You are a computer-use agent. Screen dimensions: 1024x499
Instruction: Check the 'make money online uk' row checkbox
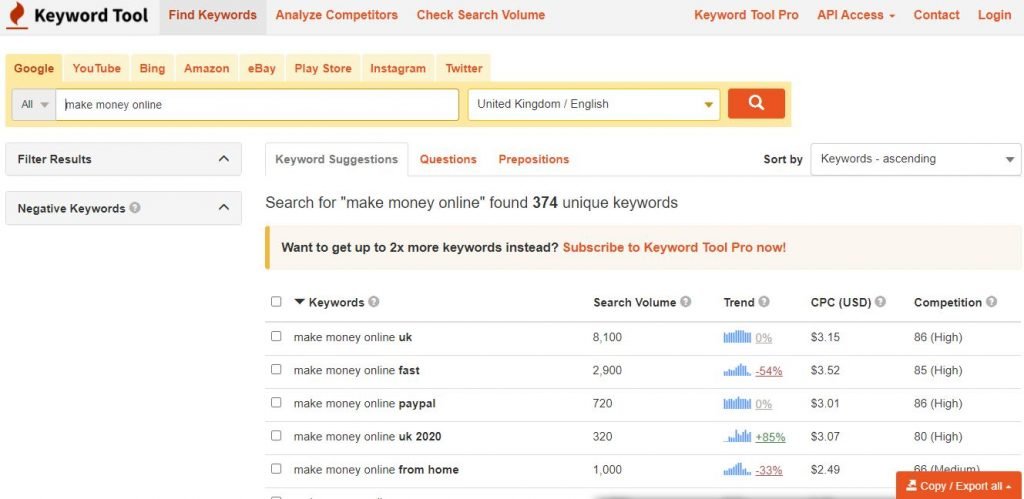(277, 337)
